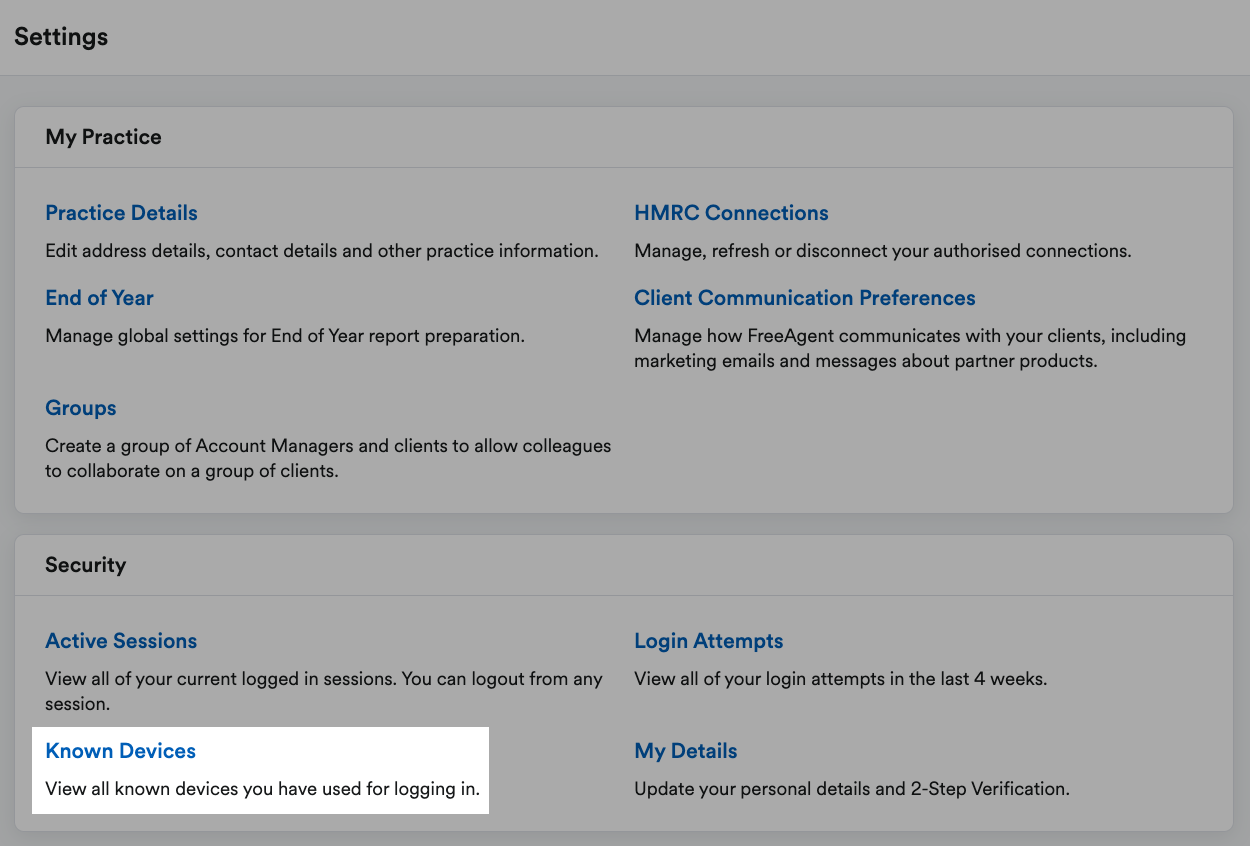Click the HMRC Connections description text
The width and height of the screenshot is (1250, 846).
coord(882,250)
